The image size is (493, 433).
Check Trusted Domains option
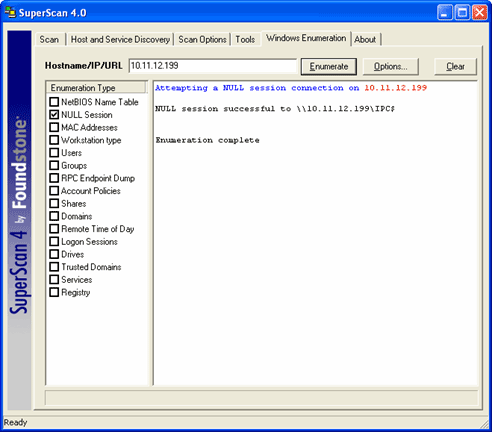tap(54, 266)
